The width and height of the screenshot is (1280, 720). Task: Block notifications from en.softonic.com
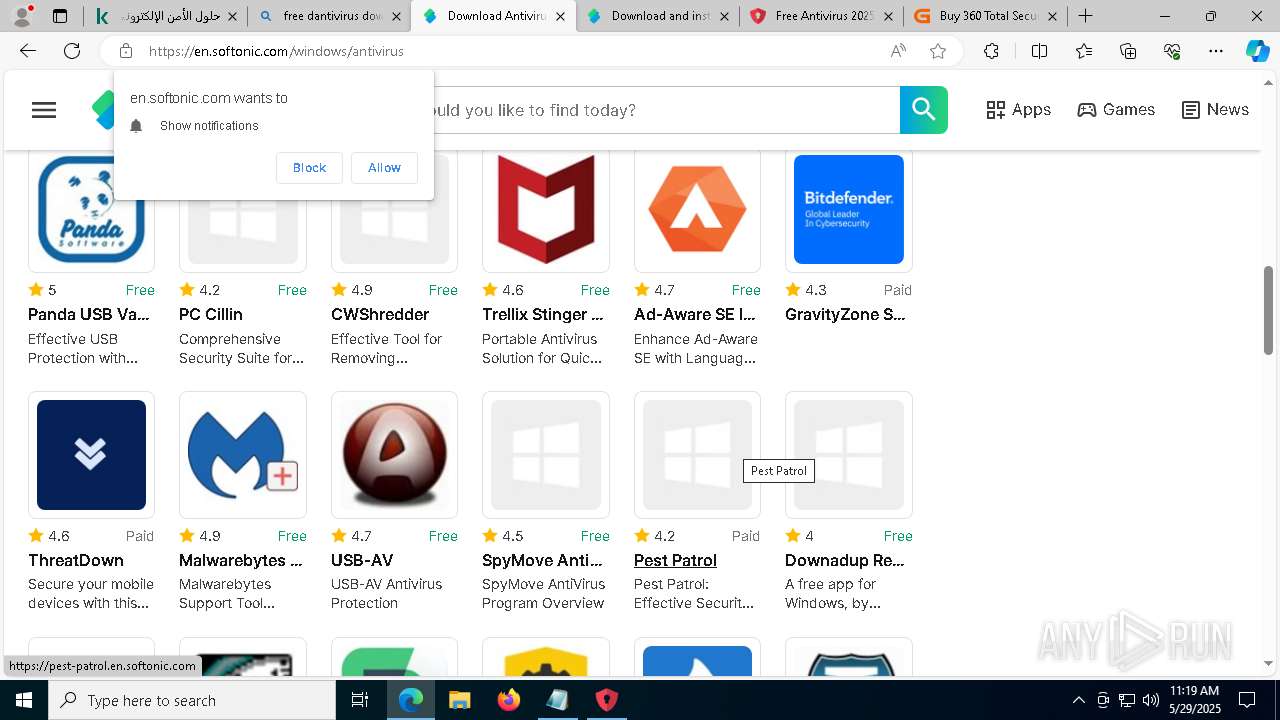309,168
